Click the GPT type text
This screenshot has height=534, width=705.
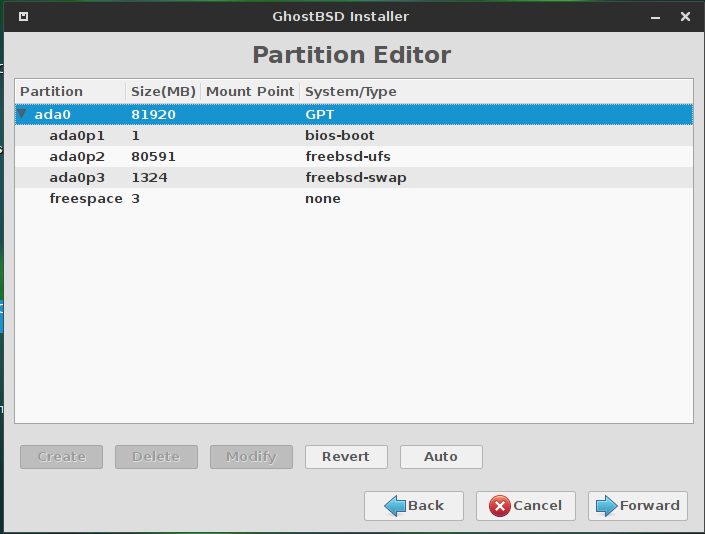point(320,114)
